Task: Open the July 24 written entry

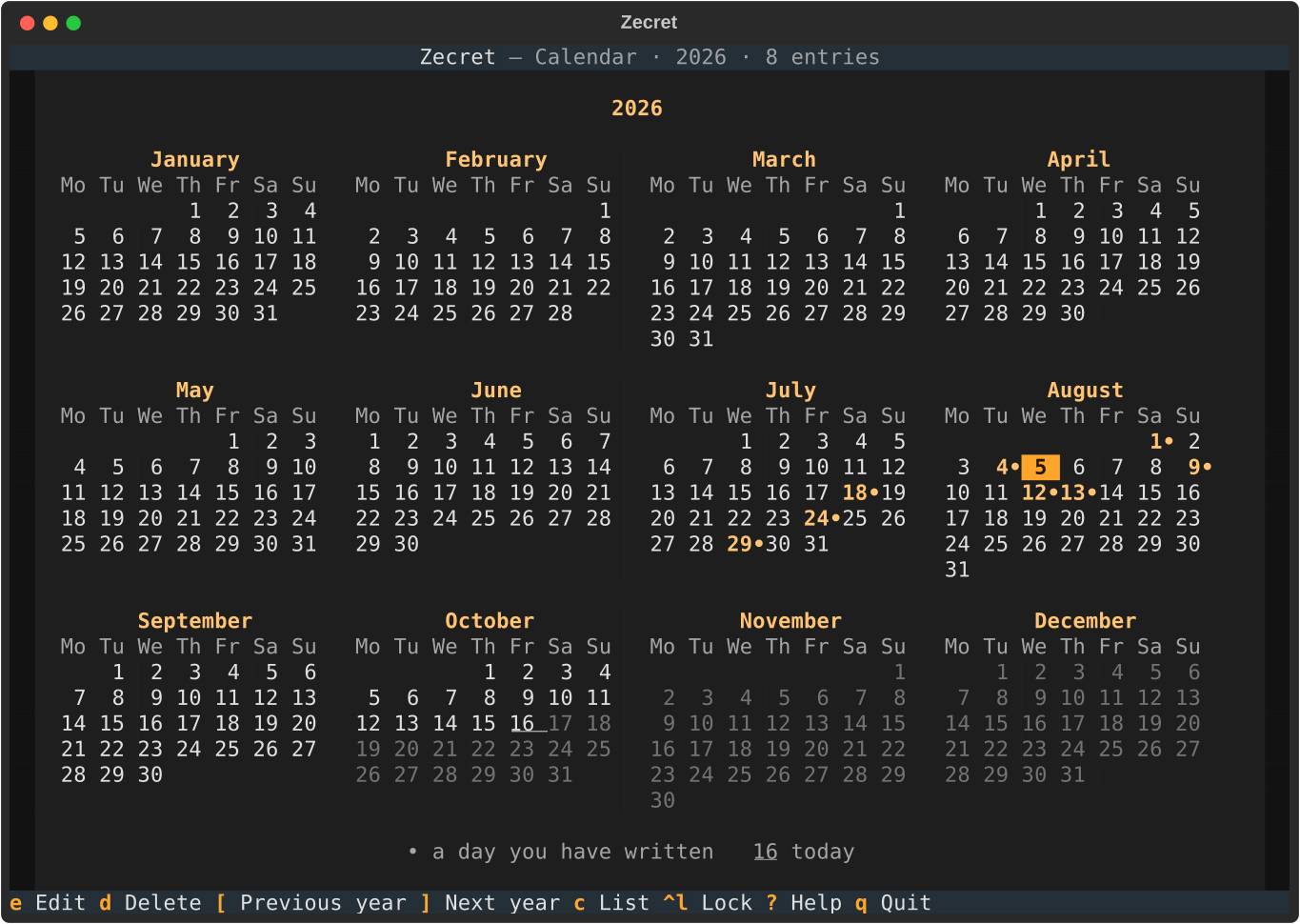Action: pos(822,518)
